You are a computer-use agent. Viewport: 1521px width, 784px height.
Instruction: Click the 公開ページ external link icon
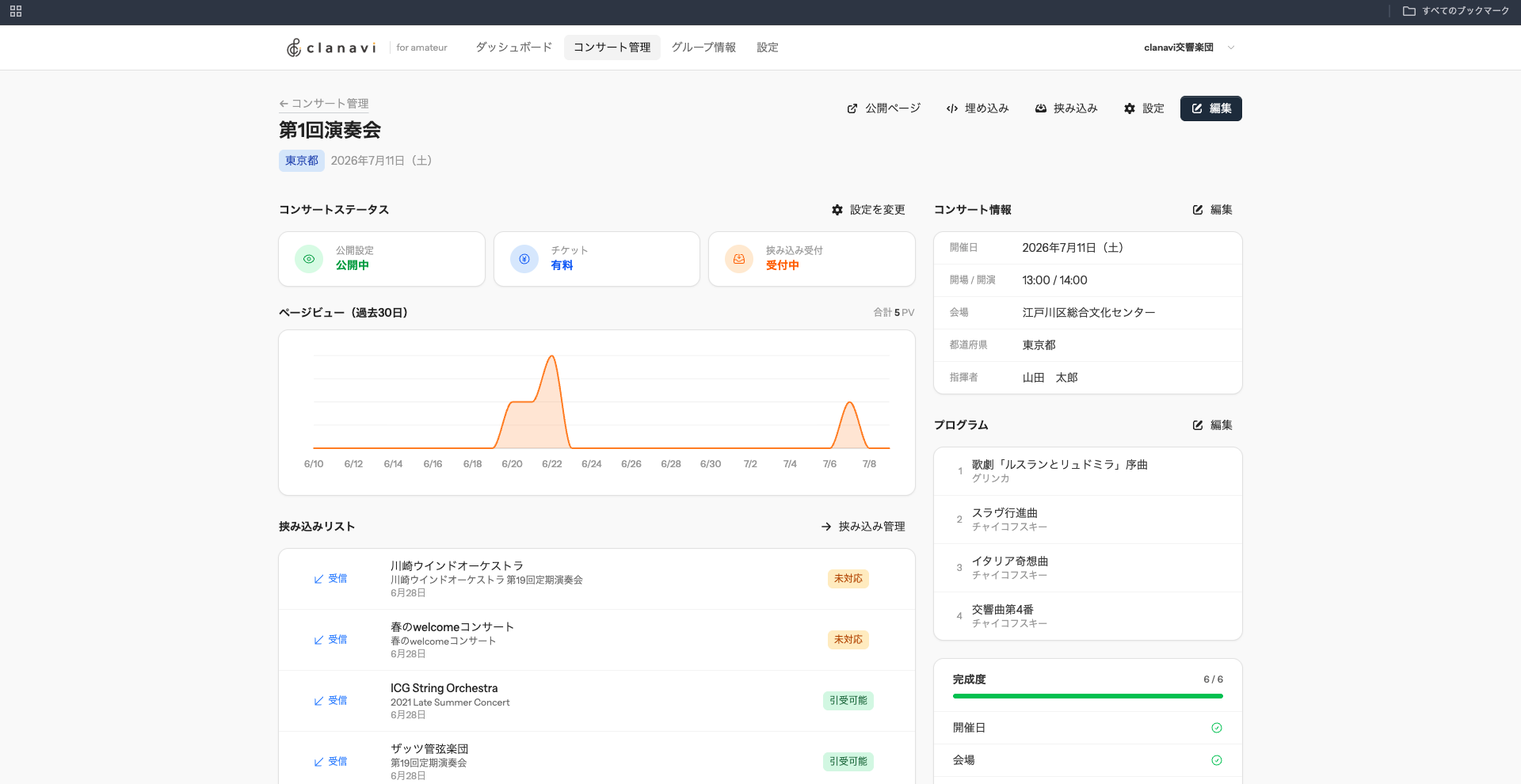852,108
